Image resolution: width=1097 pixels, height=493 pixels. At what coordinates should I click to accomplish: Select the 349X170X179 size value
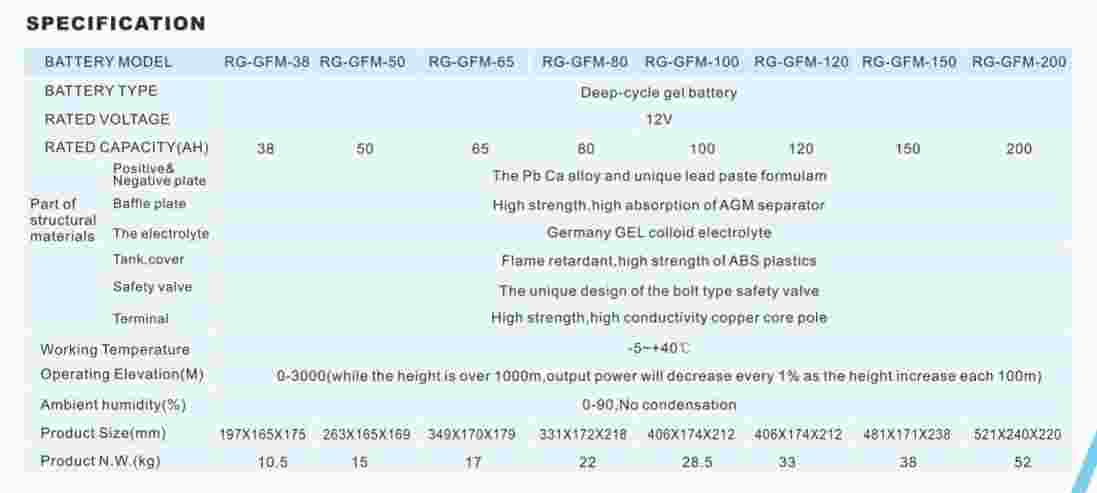pos(472,435)
